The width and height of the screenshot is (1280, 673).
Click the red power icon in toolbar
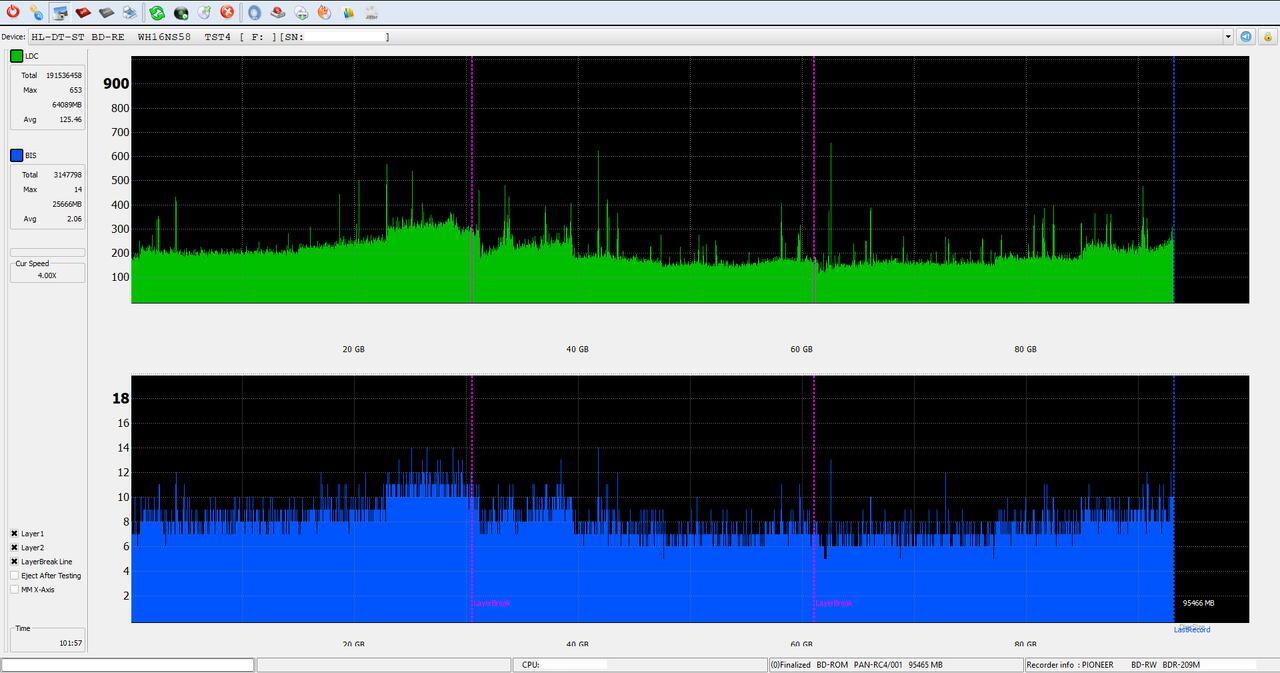click(x=13, y=12)
